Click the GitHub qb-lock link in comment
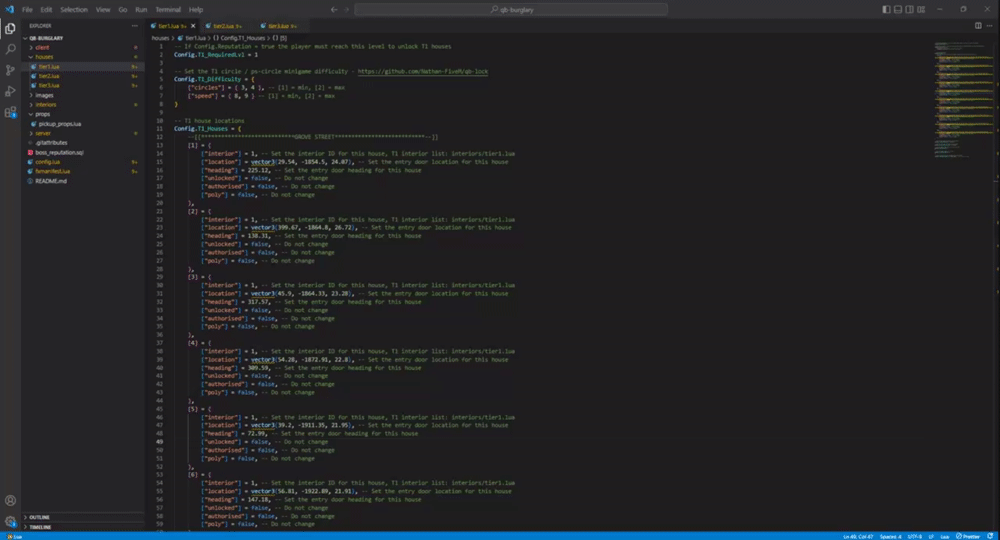 422,72
